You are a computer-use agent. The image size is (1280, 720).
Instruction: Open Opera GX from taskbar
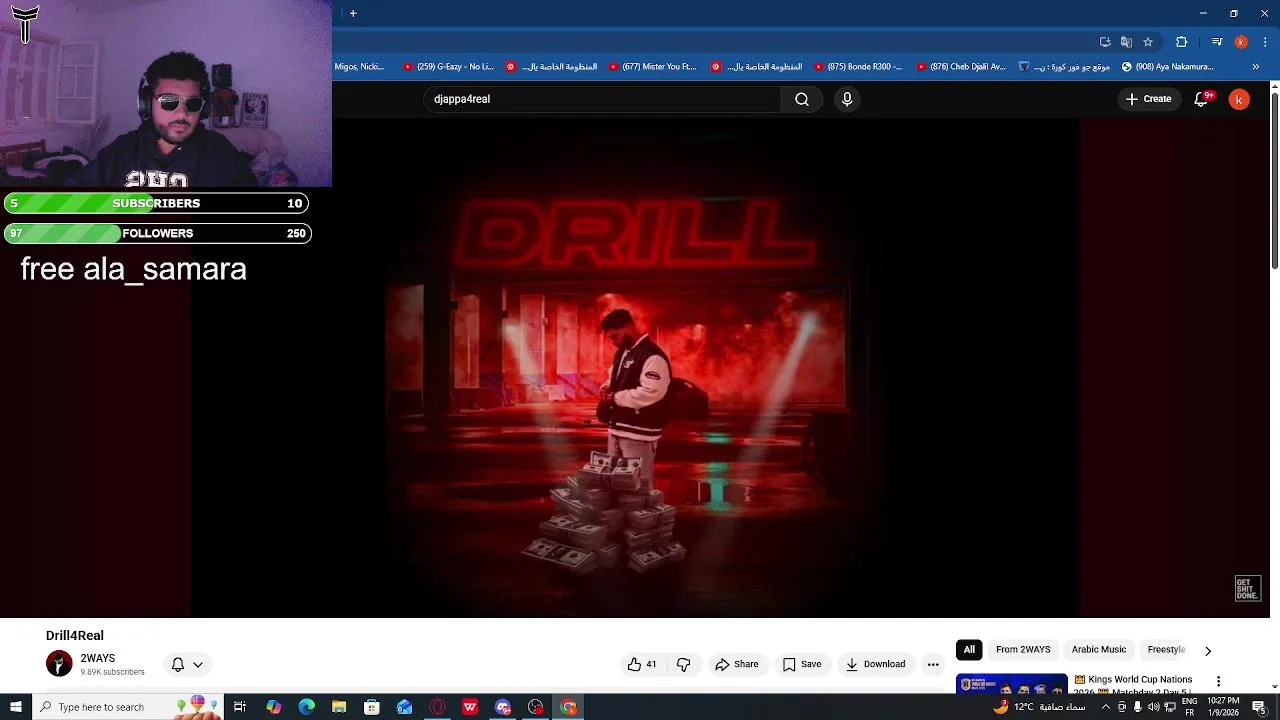click(437, 707)
